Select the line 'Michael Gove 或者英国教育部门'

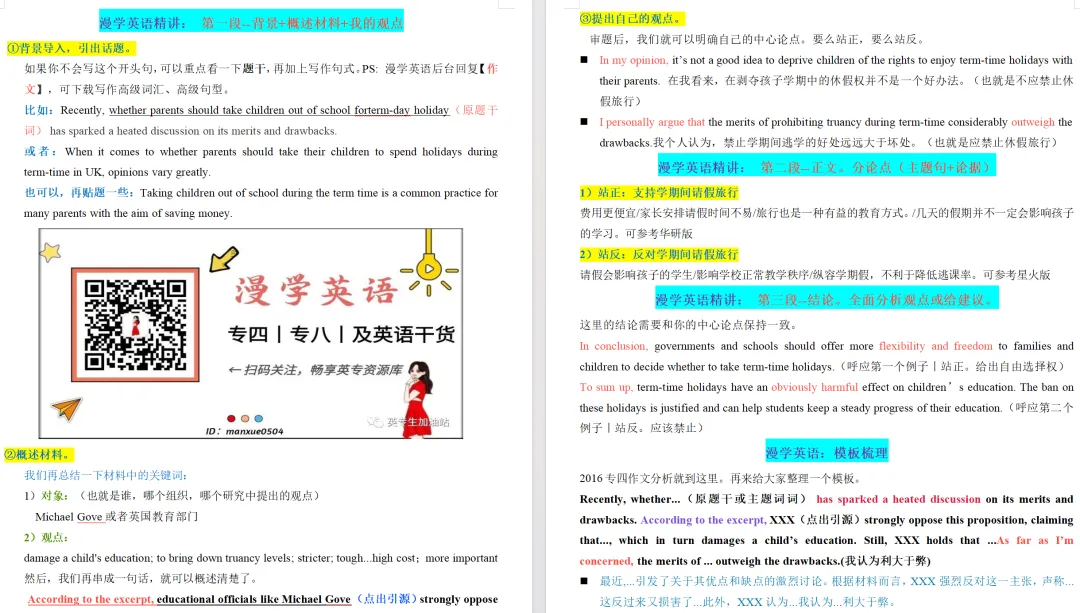[x=116, y=517]
